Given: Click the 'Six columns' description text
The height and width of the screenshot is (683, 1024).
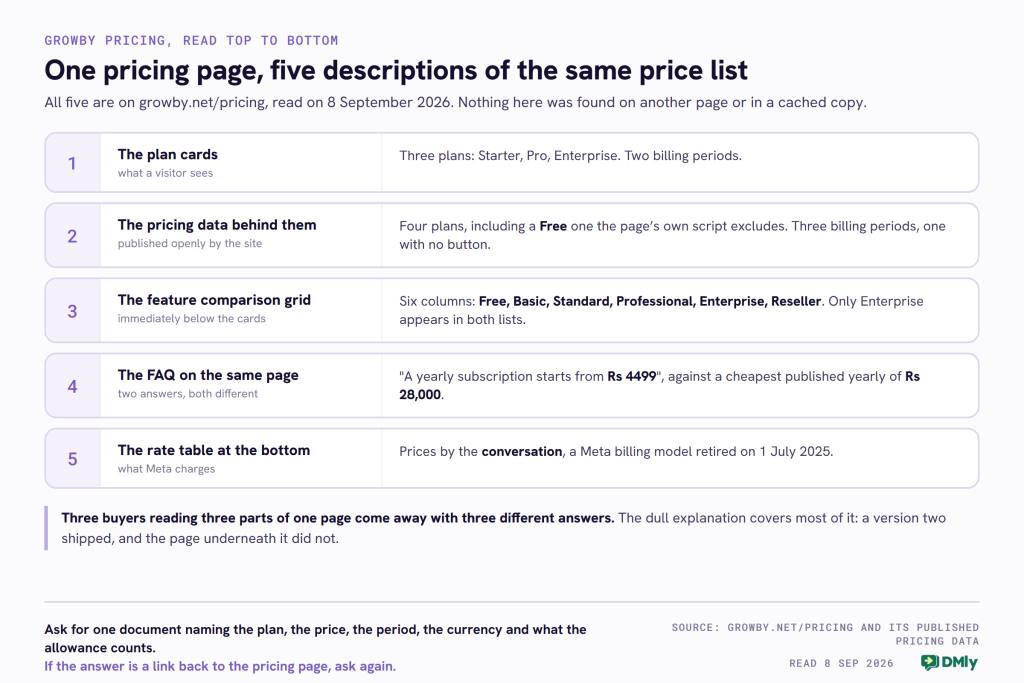Looking at the screenshot, I should (x=661, y=310).
